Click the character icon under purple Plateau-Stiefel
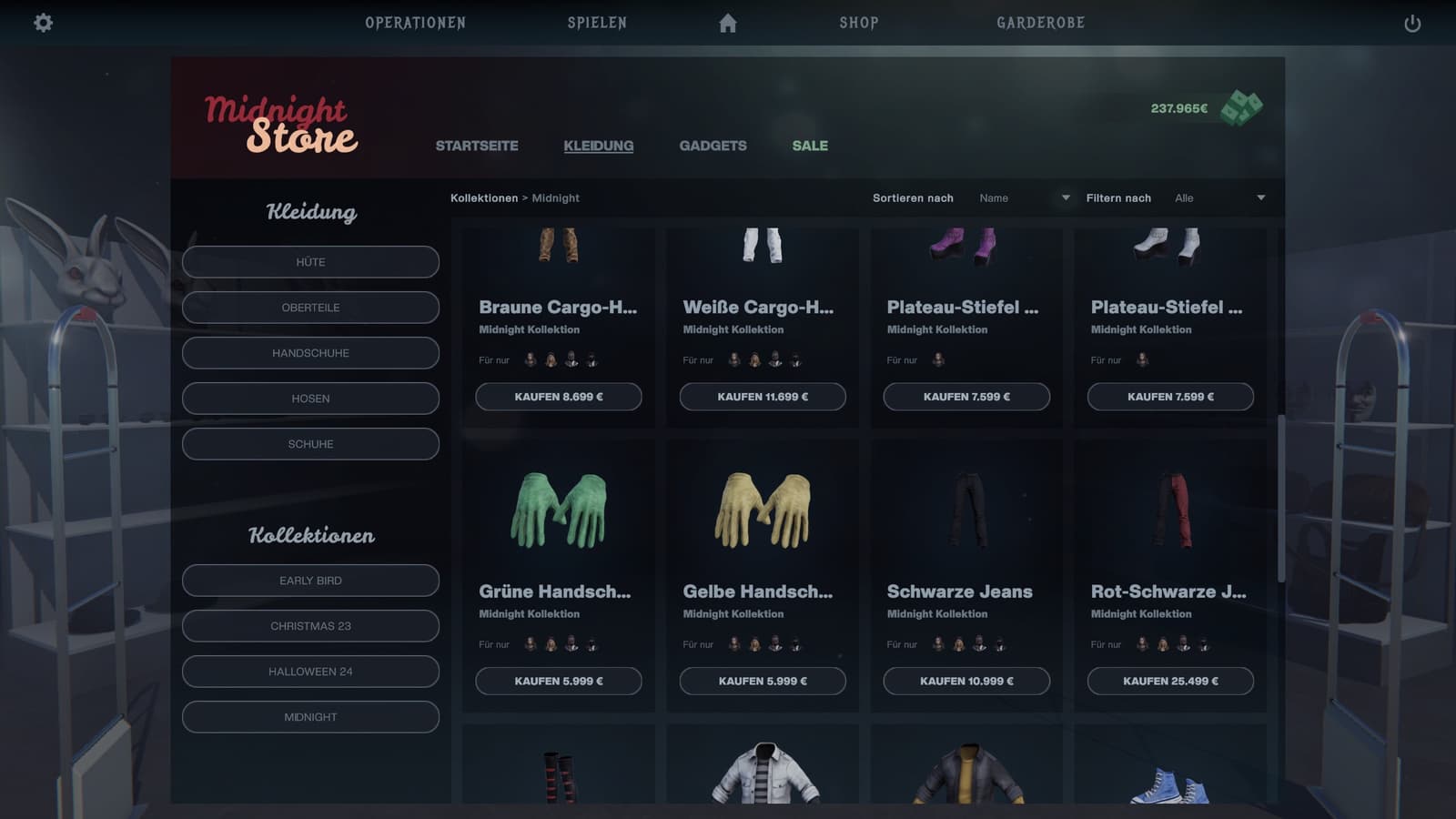The height and width of the screenshot is (819, 1456). [x=938, y=360]
